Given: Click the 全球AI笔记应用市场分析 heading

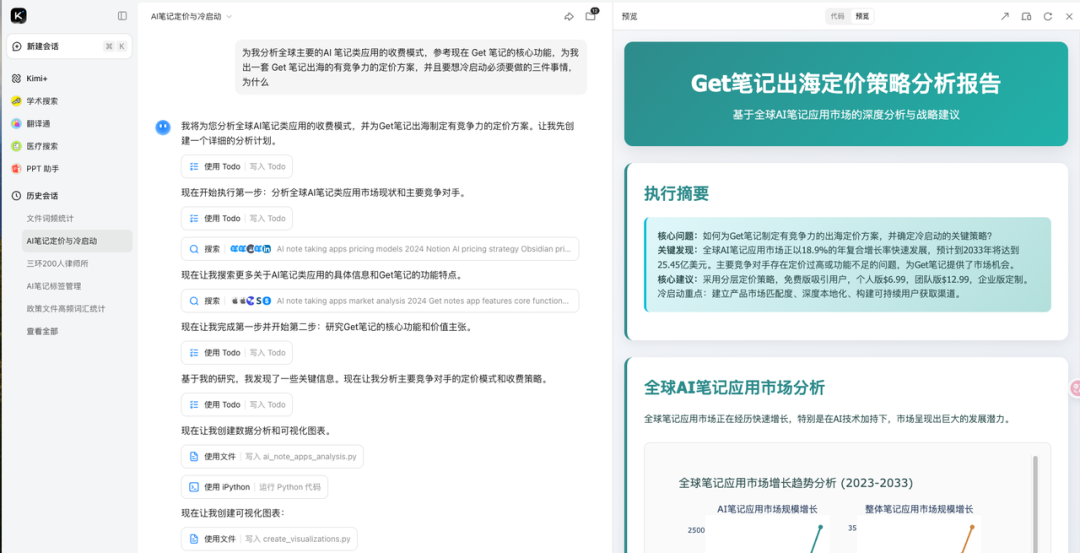Looking at the screenshot, I should 734,387.
